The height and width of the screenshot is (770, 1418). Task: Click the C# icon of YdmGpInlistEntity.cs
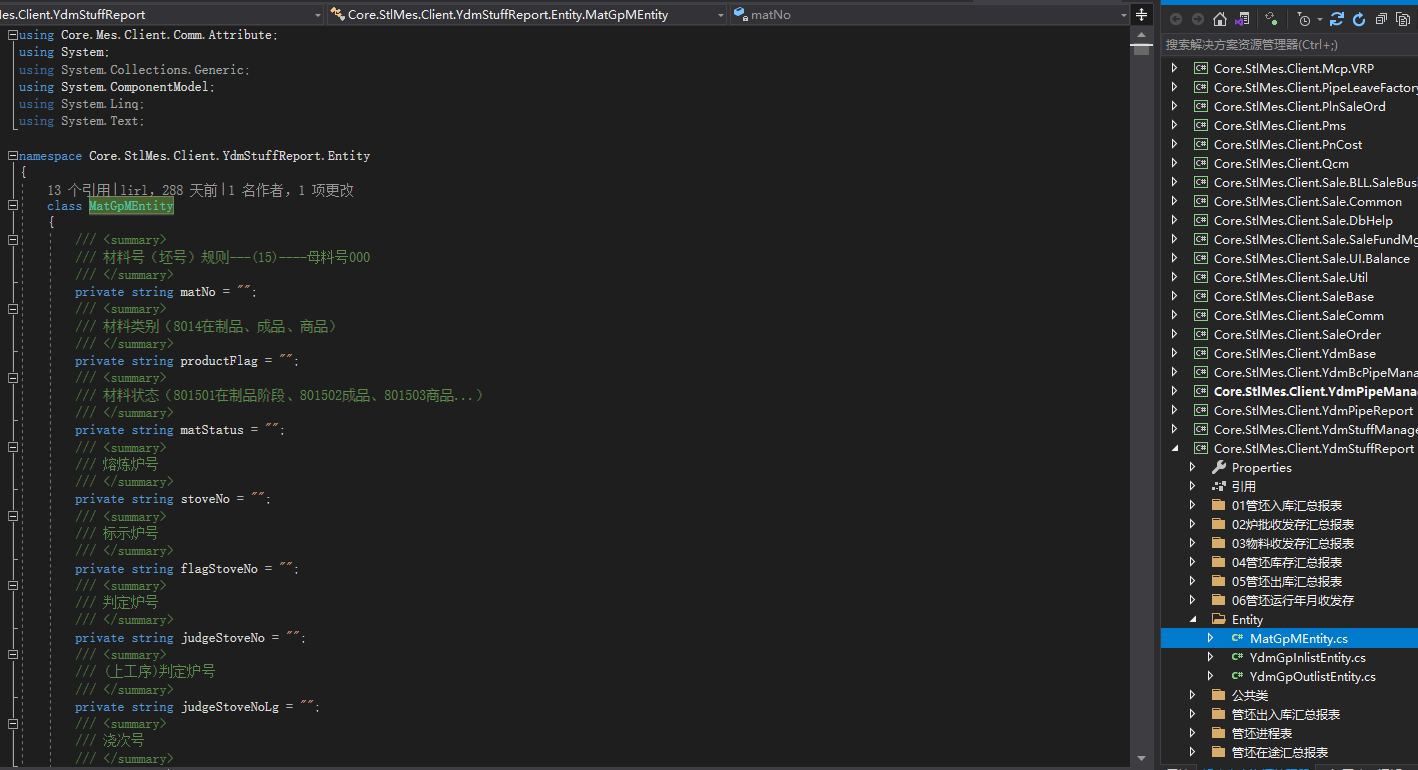coord(1237,657)
